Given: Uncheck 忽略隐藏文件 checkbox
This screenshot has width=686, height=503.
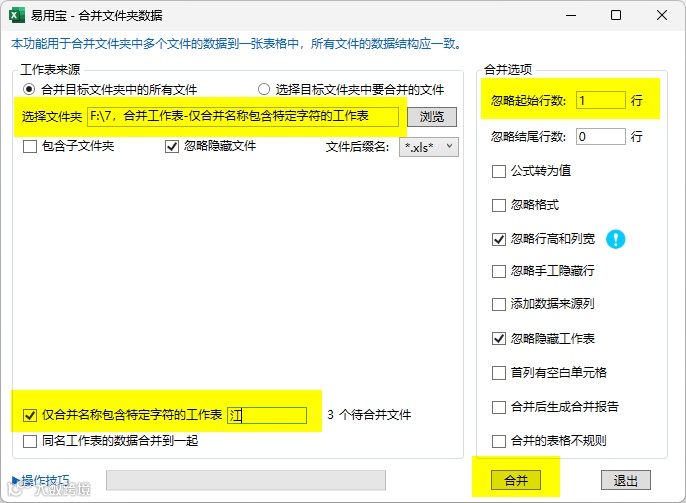Looking at the screenshot, I should [x=172, y=146].
